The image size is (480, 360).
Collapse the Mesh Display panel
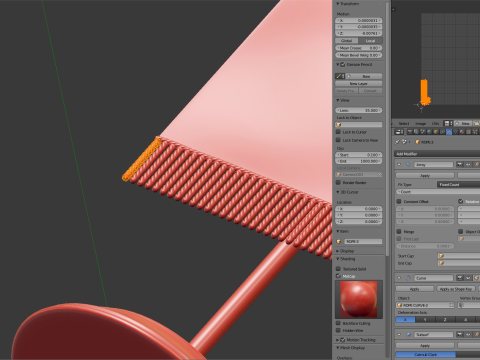(338, 348)
